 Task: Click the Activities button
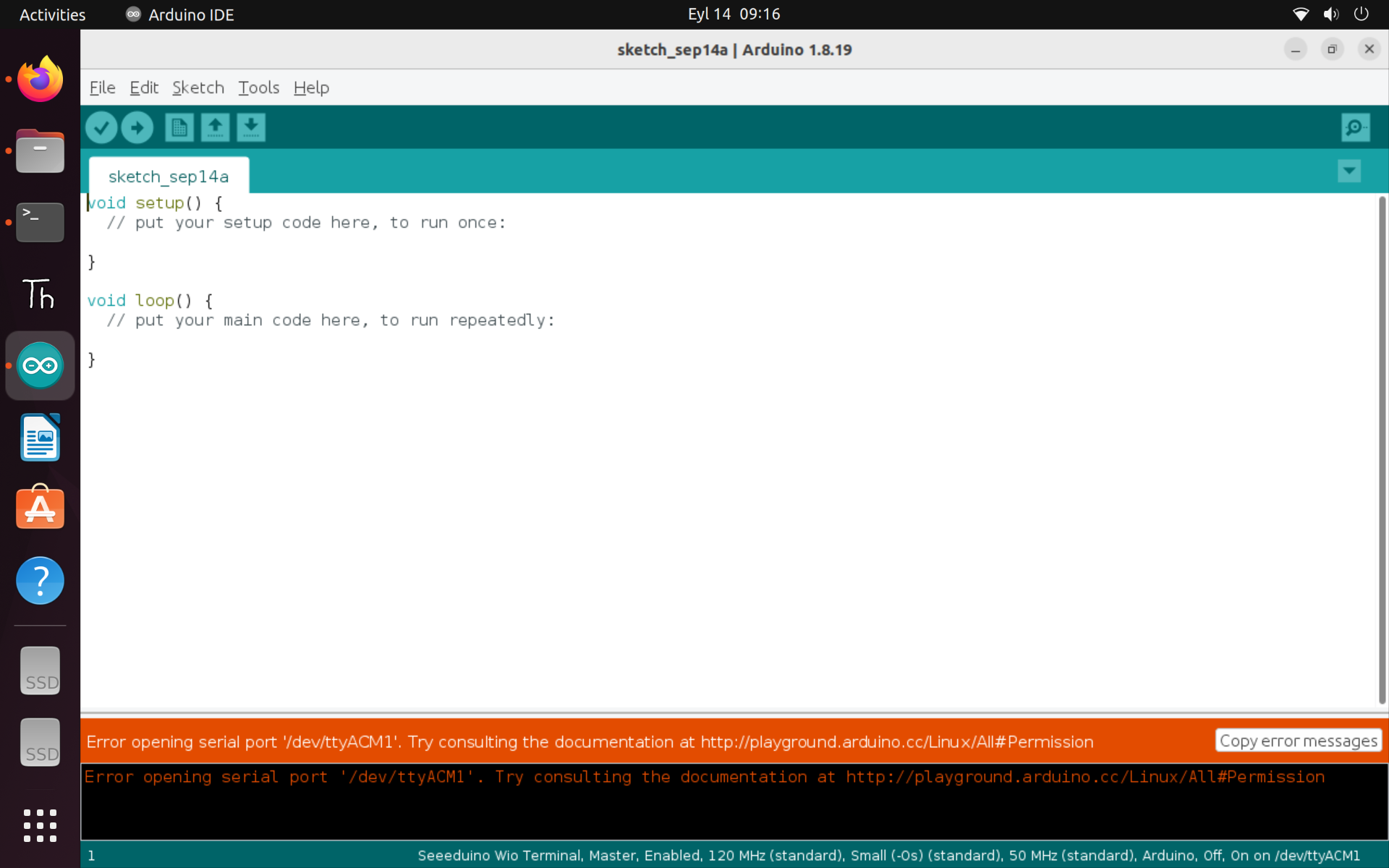click(52, 14)
